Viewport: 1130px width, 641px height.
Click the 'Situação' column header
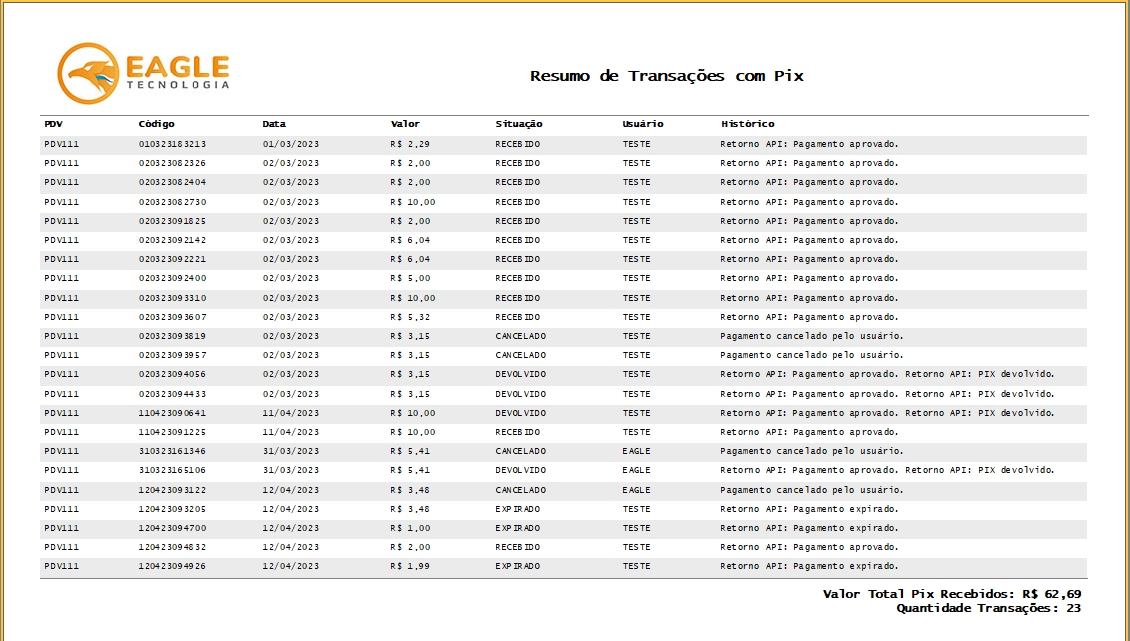click(519, 124)
